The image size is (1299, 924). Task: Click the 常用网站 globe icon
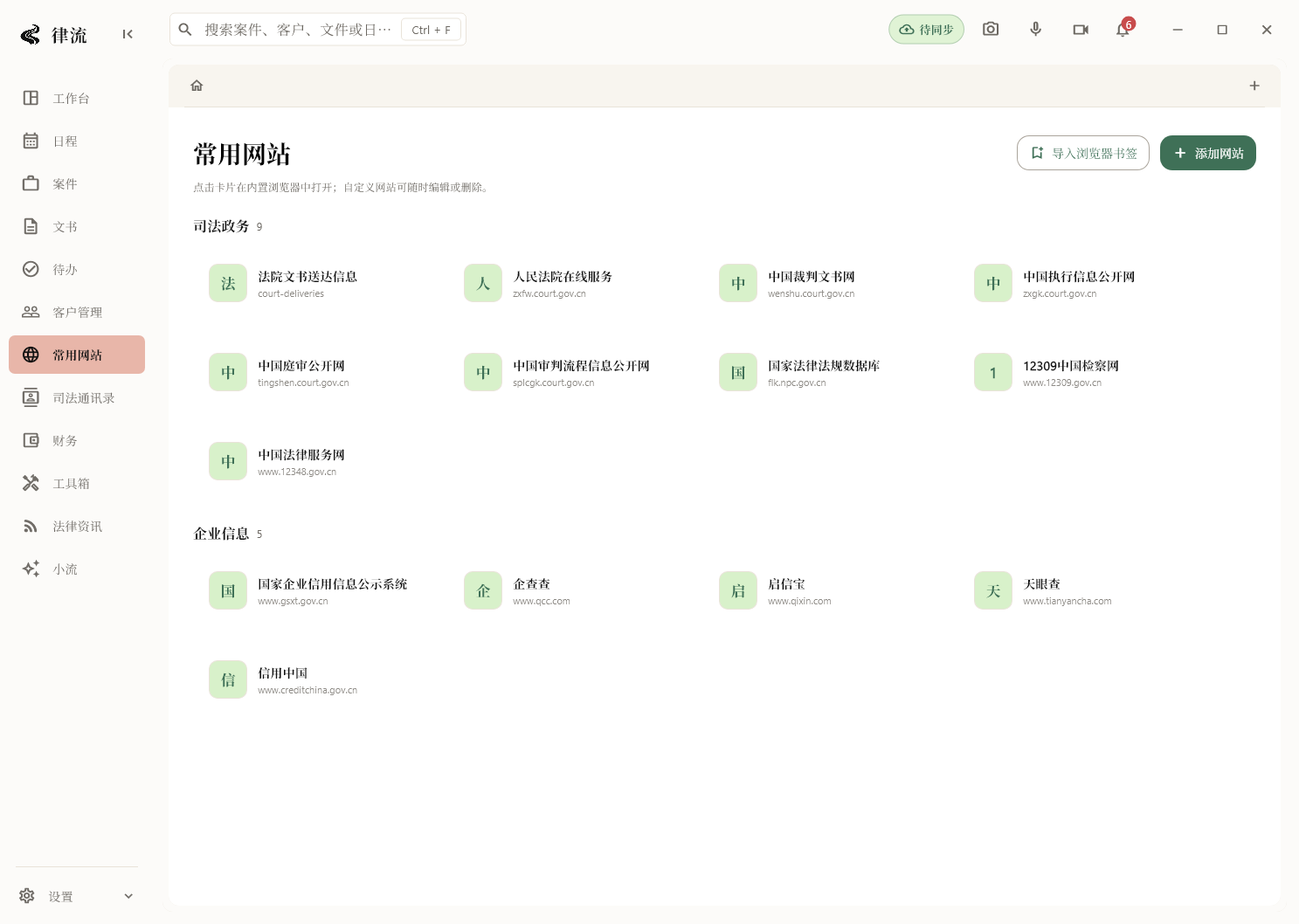coord(31,355)
